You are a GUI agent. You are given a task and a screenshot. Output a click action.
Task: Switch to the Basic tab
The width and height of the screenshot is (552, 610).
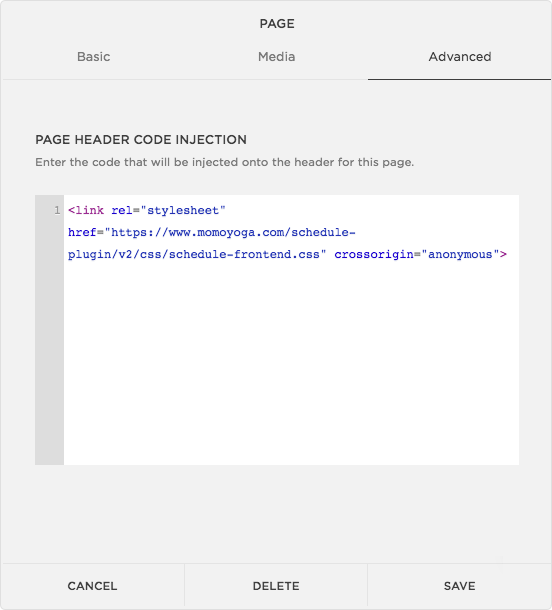[93, 57]
